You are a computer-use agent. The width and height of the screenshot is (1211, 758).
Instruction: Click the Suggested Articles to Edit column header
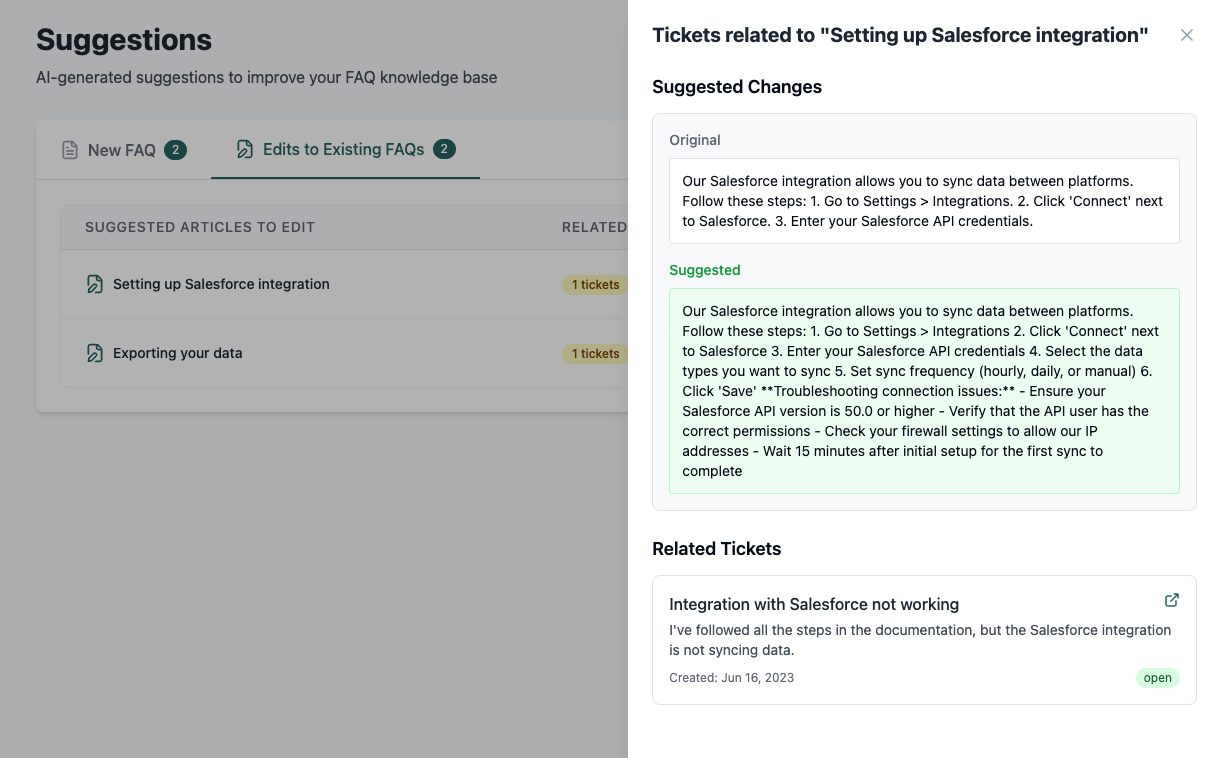tap(200, 227)
